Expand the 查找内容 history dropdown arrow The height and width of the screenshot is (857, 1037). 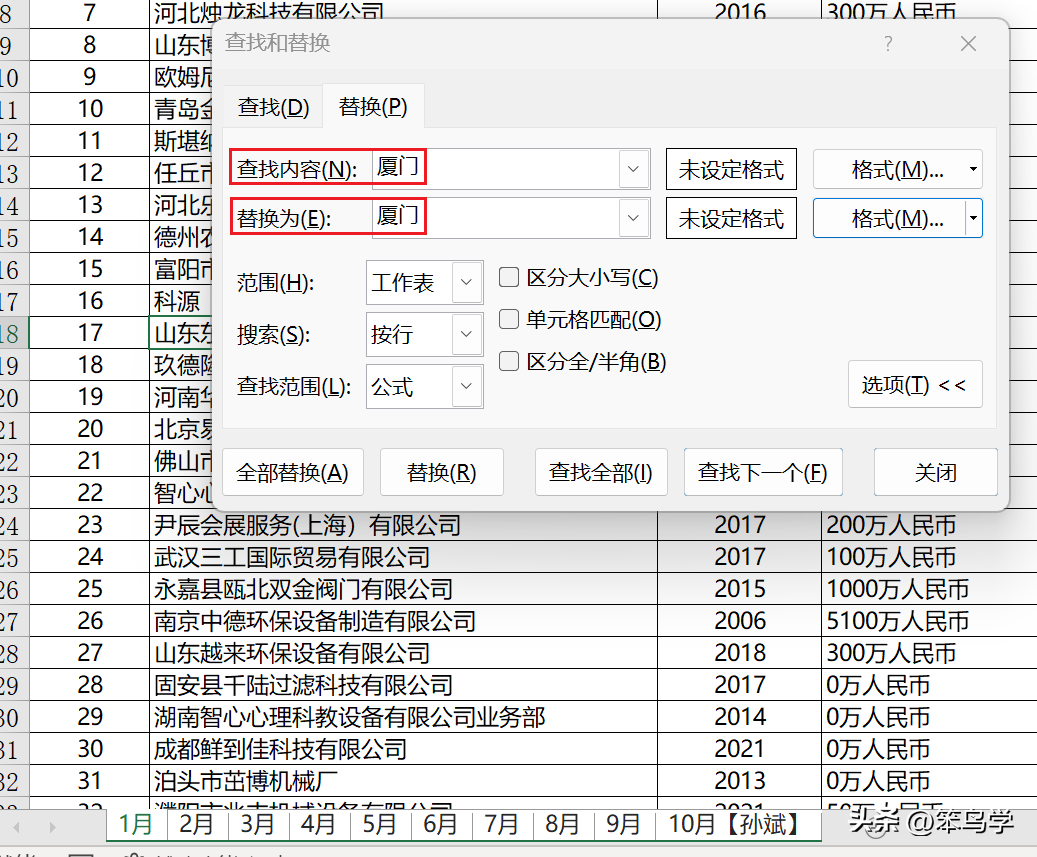pos(634,169)
